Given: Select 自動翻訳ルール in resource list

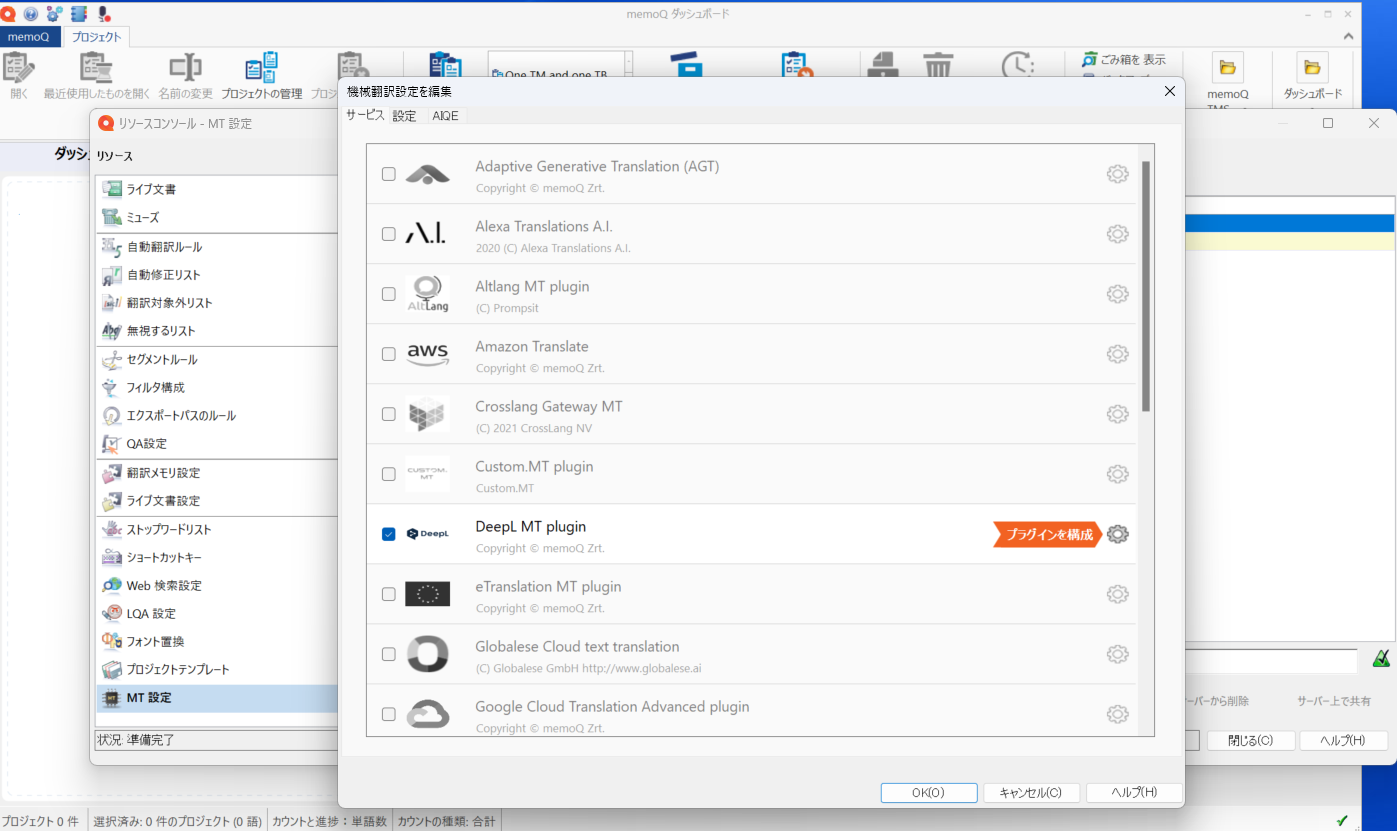Looking at the screenshot, I should pyautogui.click(x=218, y=246).
